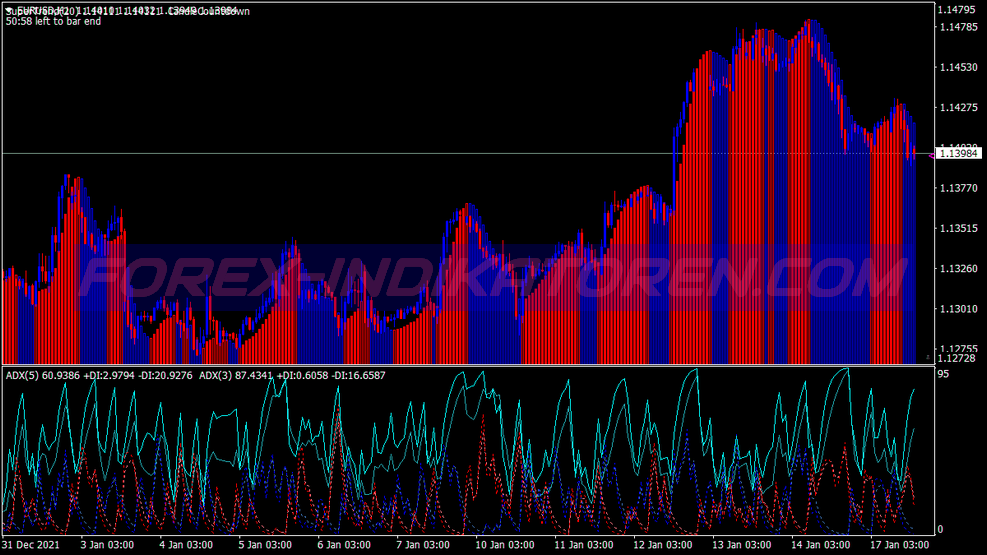Screen dimensions: 987x555
Task: Click the 1.12755 price level on scale
Action: coord(956,347)
